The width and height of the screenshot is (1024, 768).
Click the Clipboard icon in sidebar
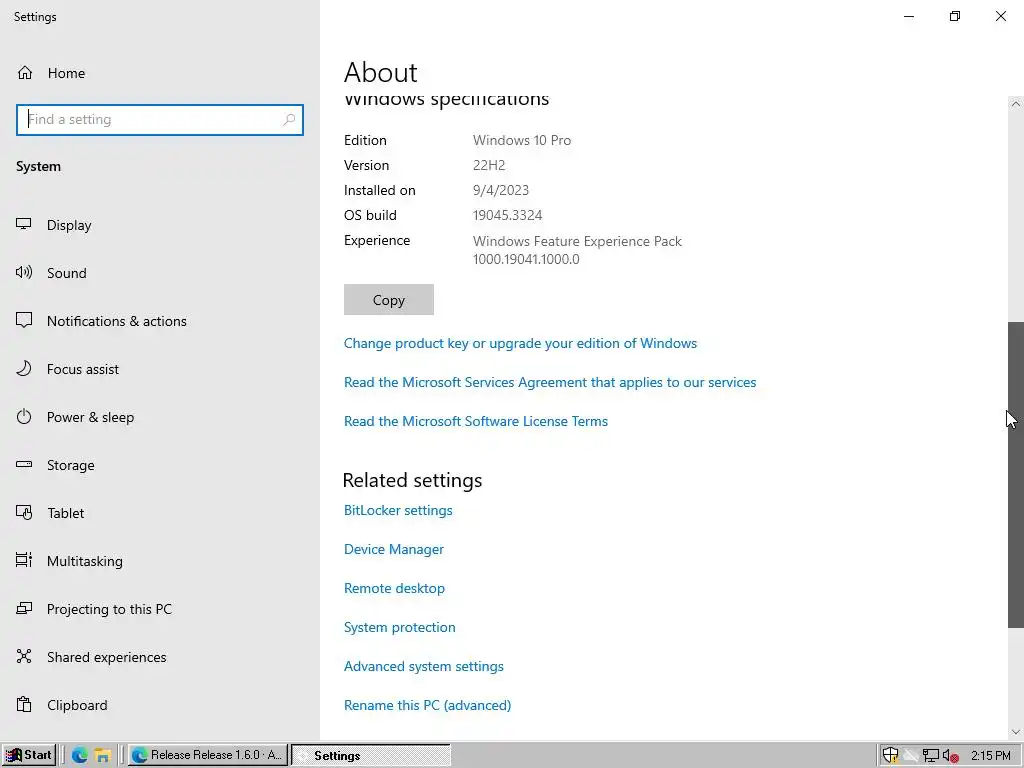[x=24, y=705]
